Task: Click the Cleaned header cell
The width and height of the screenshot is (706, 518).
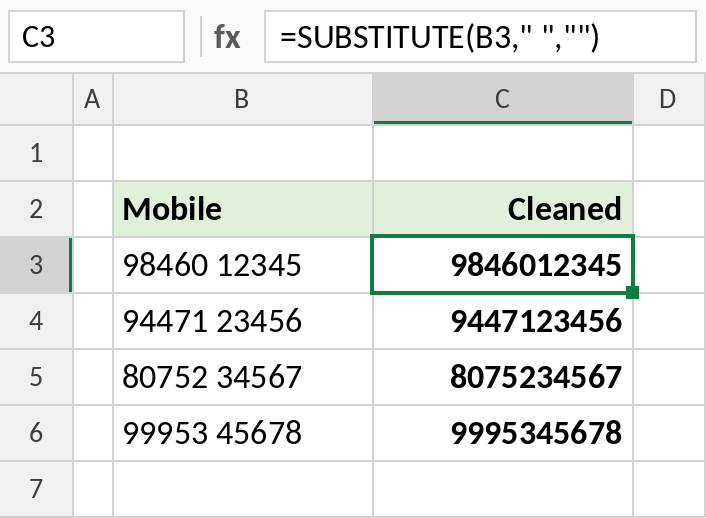Action: pos(503,209)
